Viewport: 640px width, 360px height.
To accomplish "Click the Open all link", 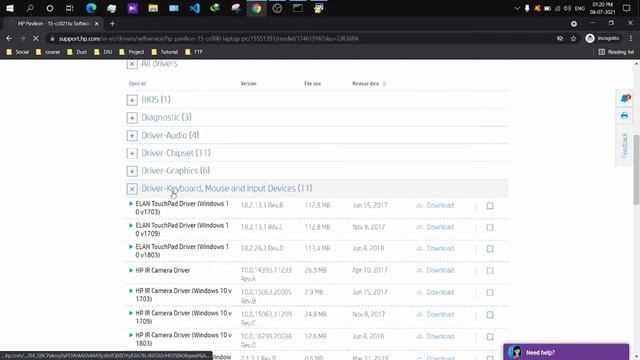I will pyautogui.click(x=137, y=84).
